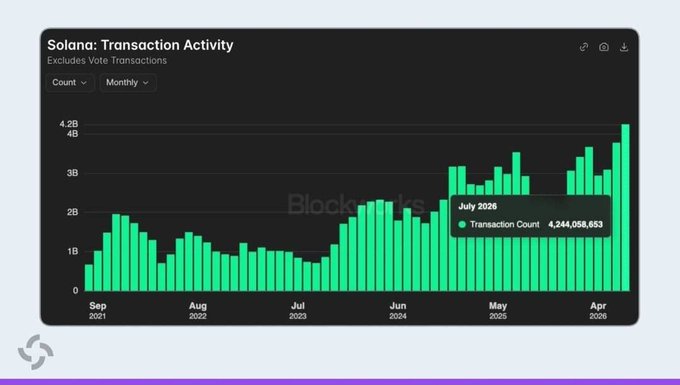Click the July 2026 tooltip heading
This screenshot has height=385, width=680.
[477, 206]
